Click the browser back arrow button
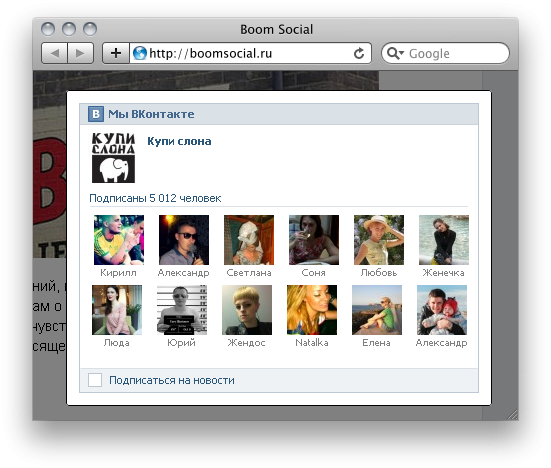This screenshot has height=468, width=551. (x=55, y=53)
